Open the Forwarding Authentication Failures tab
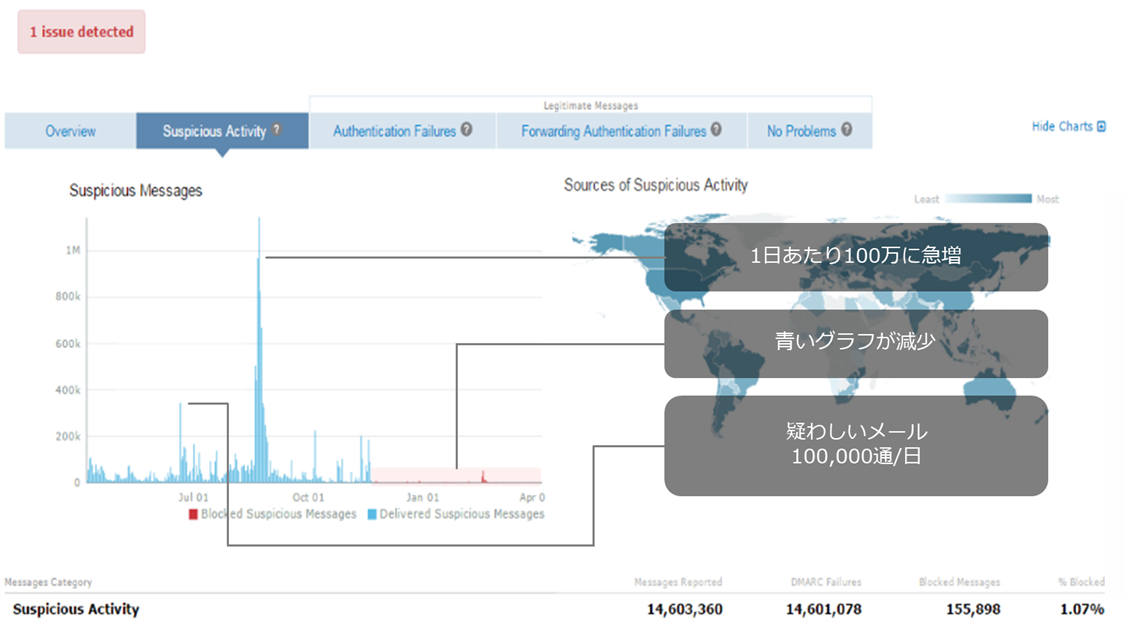This screenshot has height=622, width=1125. 613,131
